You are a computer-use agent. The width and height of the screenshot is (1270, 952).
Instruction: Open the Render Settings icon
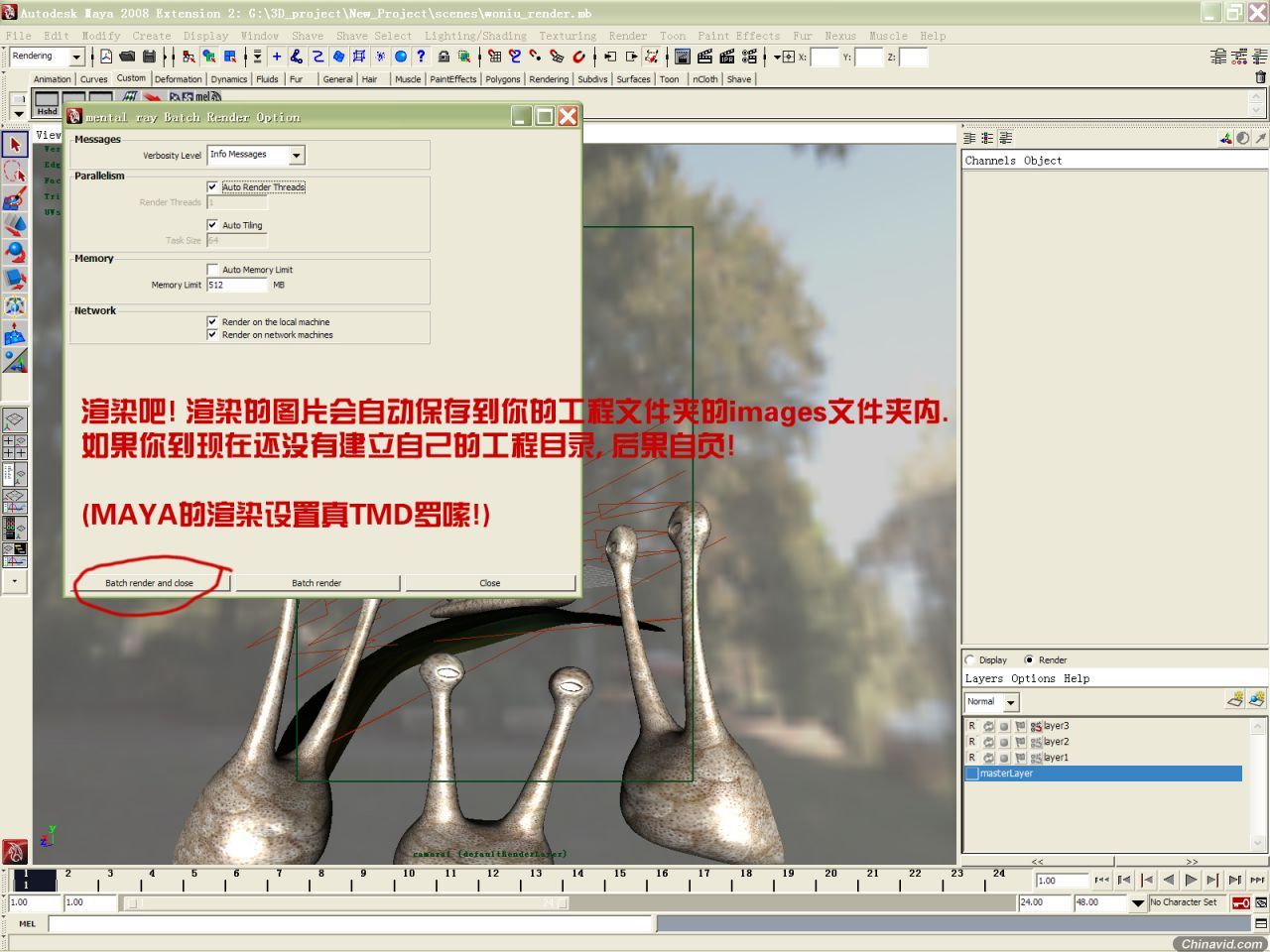749,57
